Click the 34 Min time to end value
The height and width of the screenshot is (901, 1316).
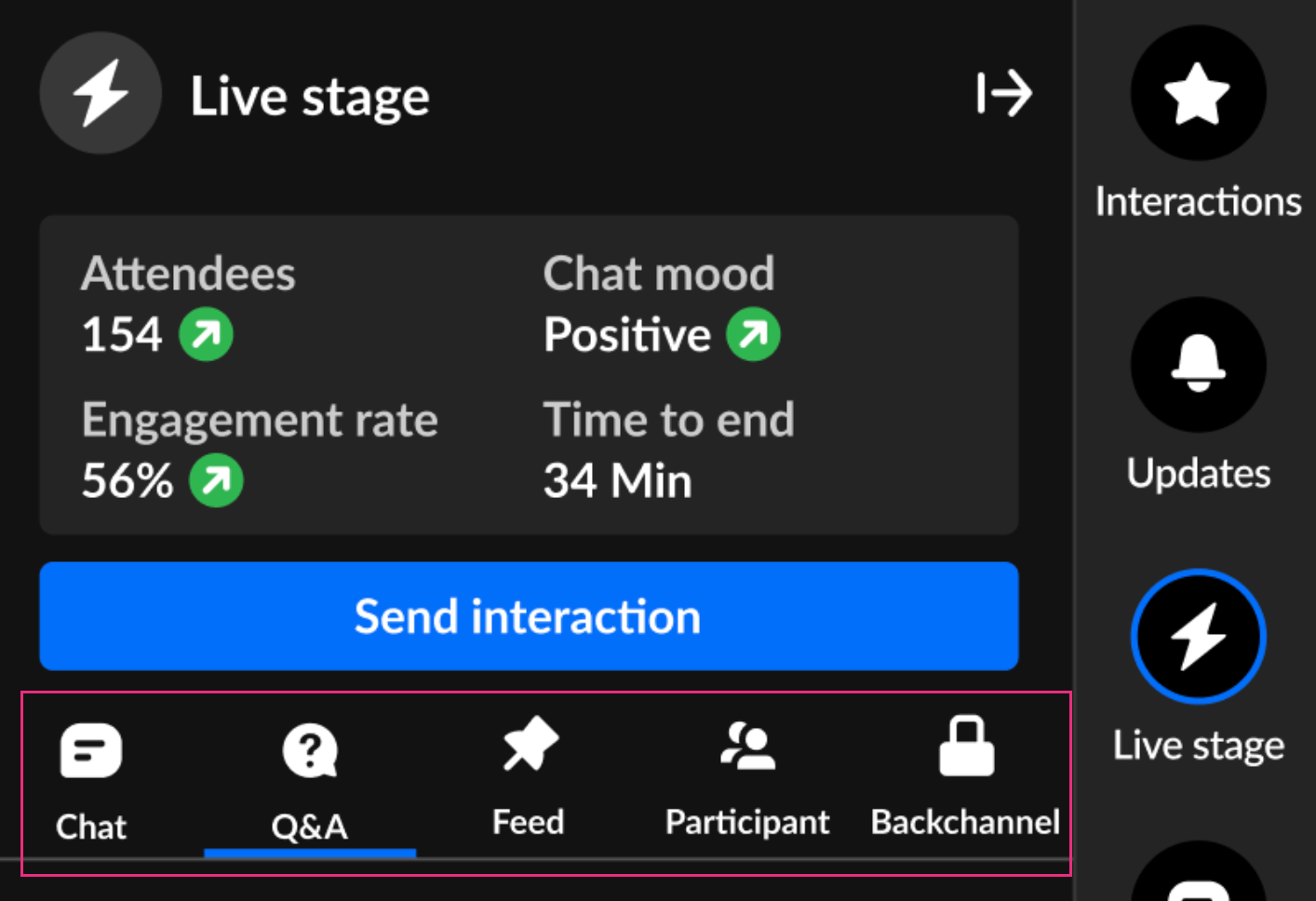(x=618, y=481)
